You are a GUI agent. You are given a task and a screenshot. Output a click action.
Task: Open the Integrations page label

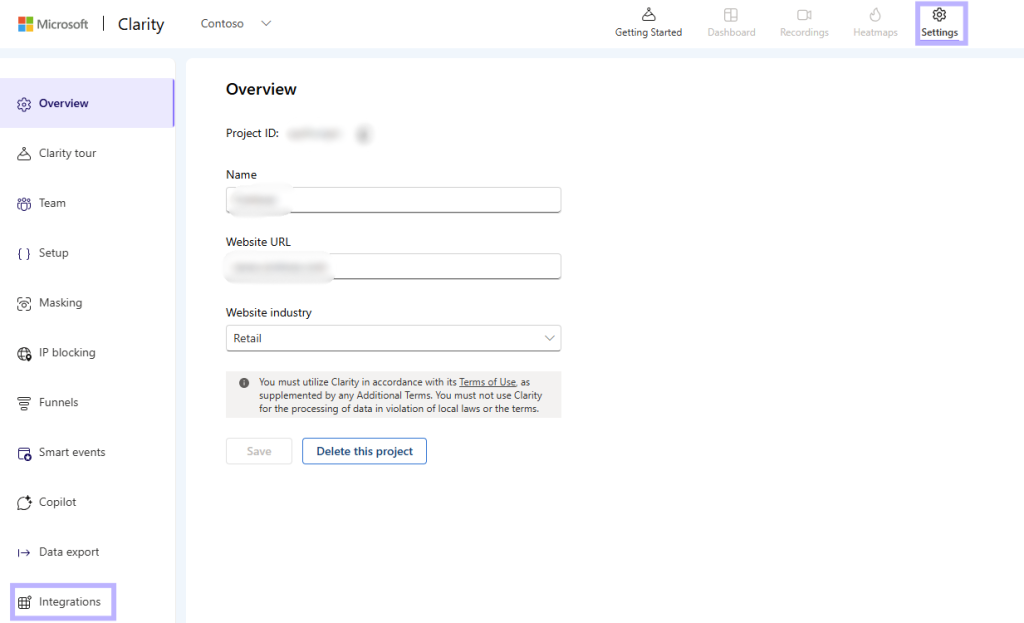70,601
